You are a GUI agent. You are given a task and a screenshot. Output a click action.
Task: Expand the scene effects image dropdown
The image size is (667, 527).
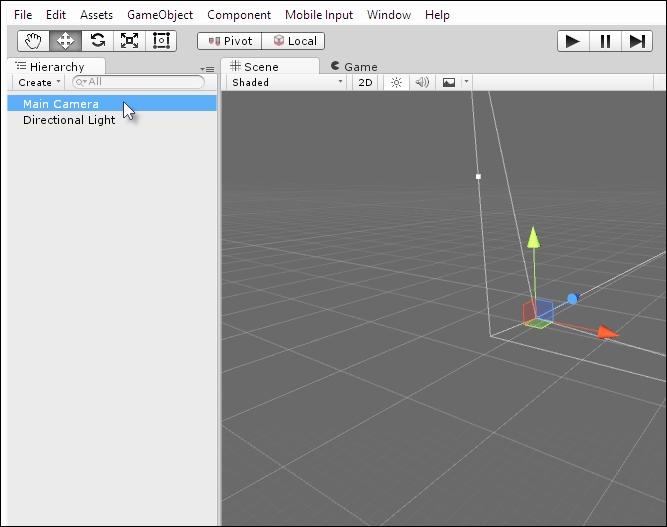coord(466,82)
